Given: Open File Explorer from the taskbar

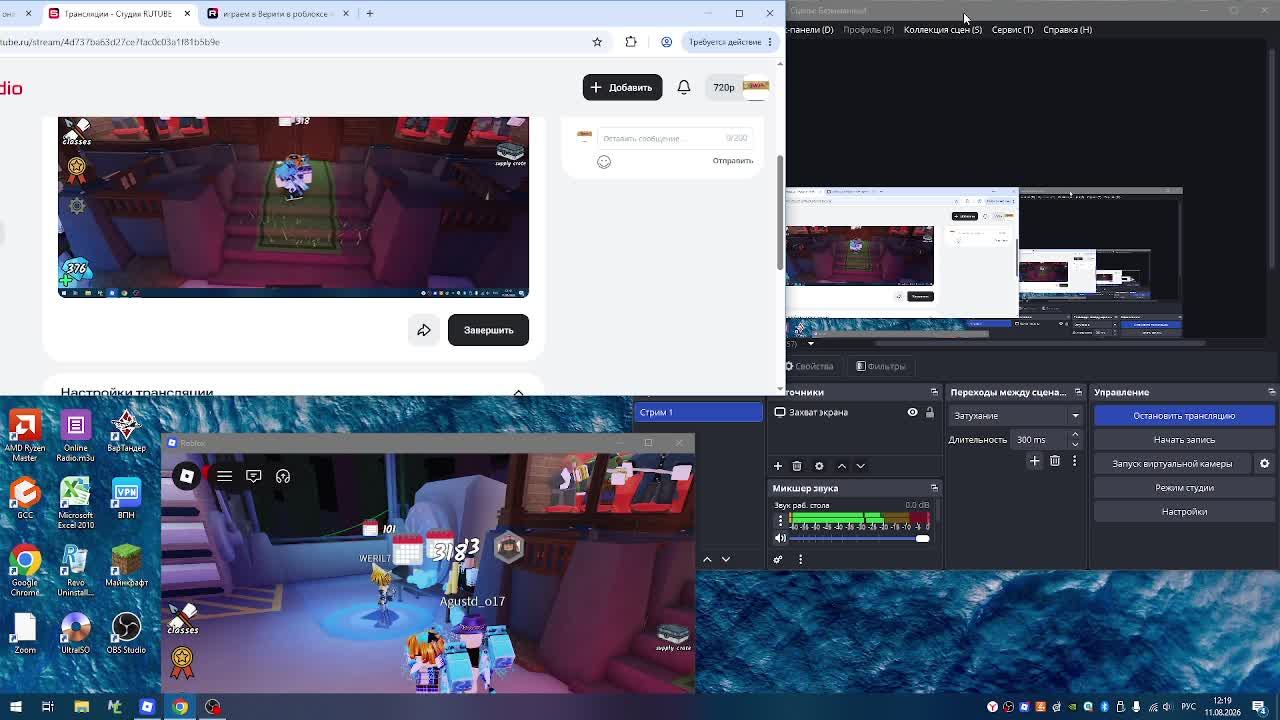Looking at the screenshot, I should pyautogui.click(x=81, y=707).
